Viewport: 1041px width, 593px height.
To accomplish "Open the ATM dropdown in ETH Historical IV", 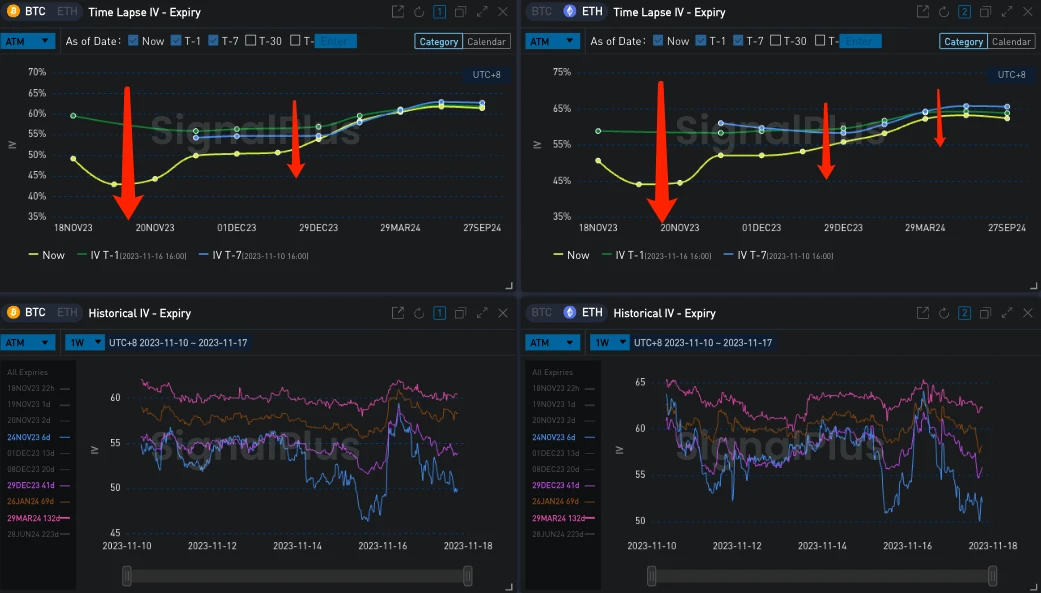I will 553,342.
